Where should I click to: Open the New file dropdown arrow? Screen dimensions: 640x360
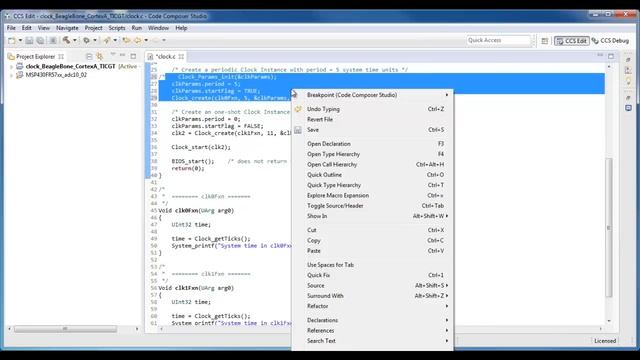[20, 40]
